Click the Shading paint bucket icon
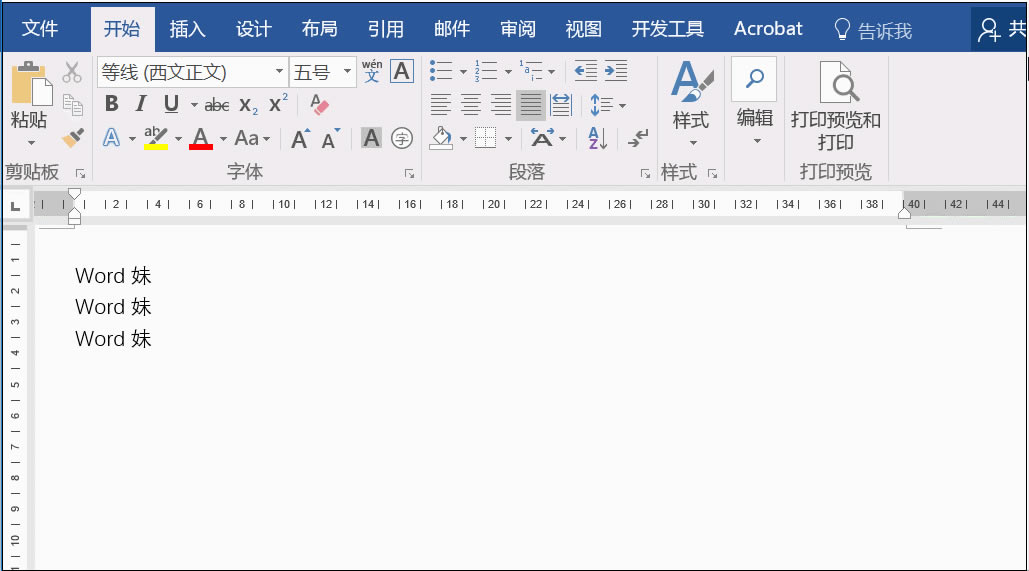1029x571 pixels. click(442, 138)
